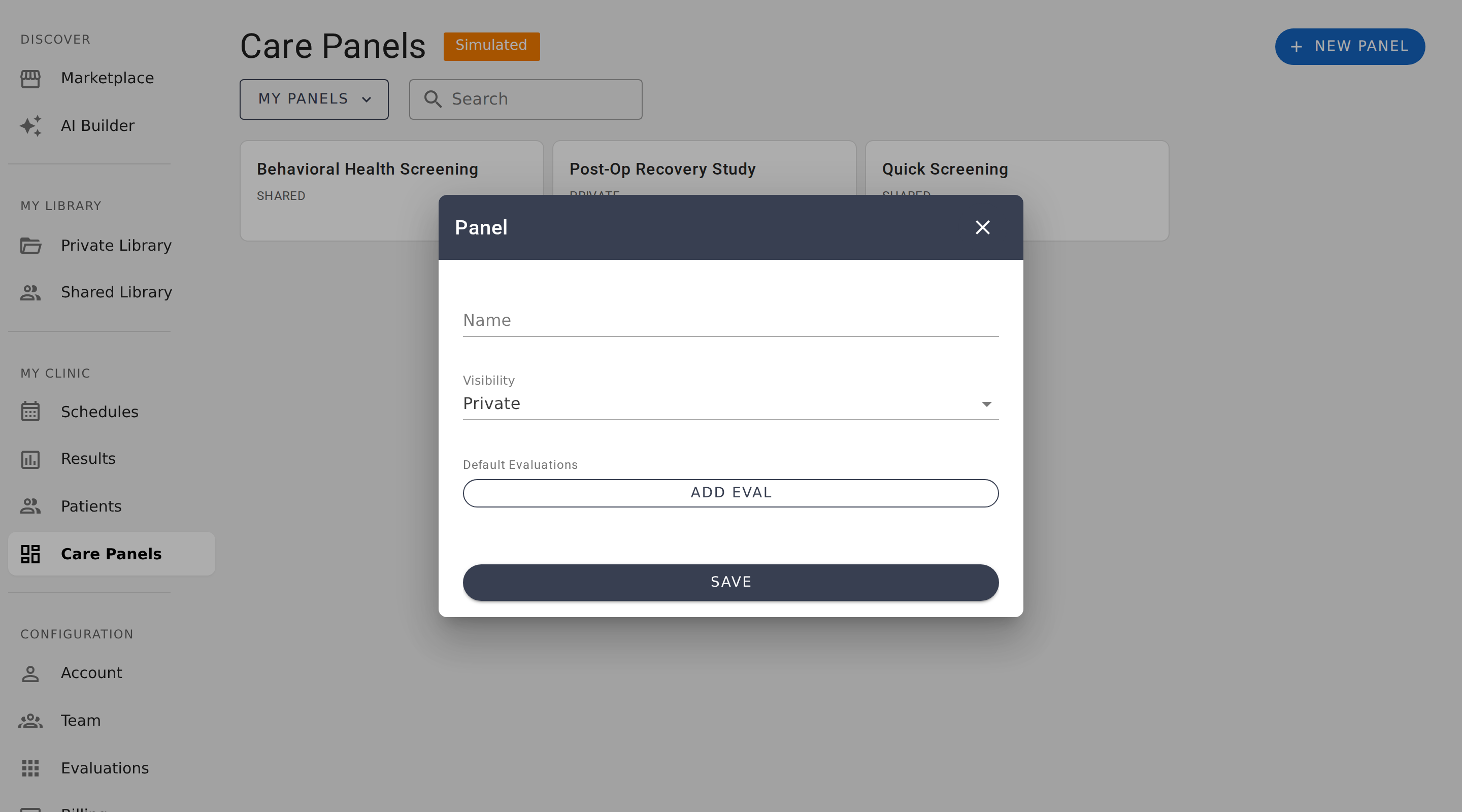1462x812 pixels.
Task: Select the AI Builder sidebar icon
Action: [x=30, y=125]
